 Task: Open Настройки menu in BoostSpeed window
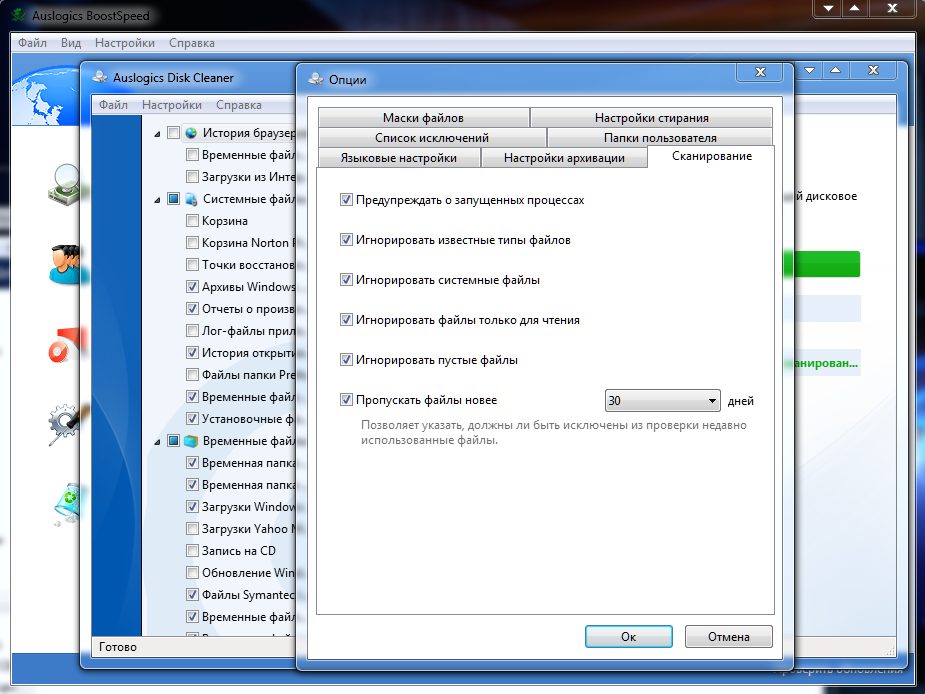124,43
